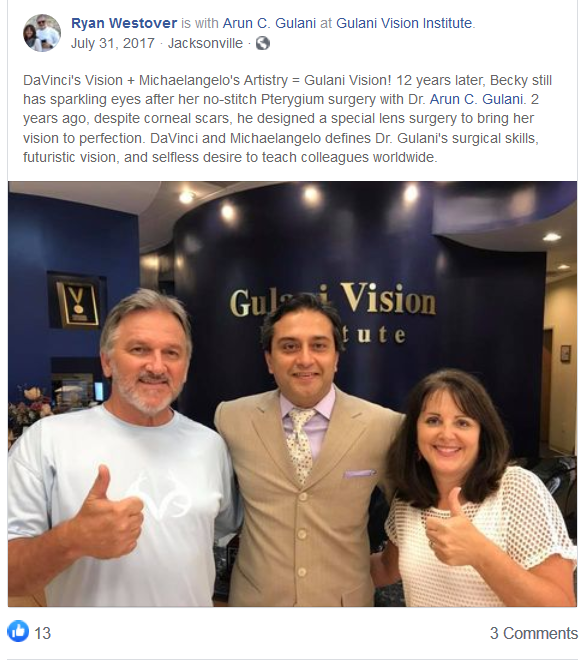View the 13 reactions count
Image resolution: width=586 pixels, height=661 pixels.
point(42,633)
